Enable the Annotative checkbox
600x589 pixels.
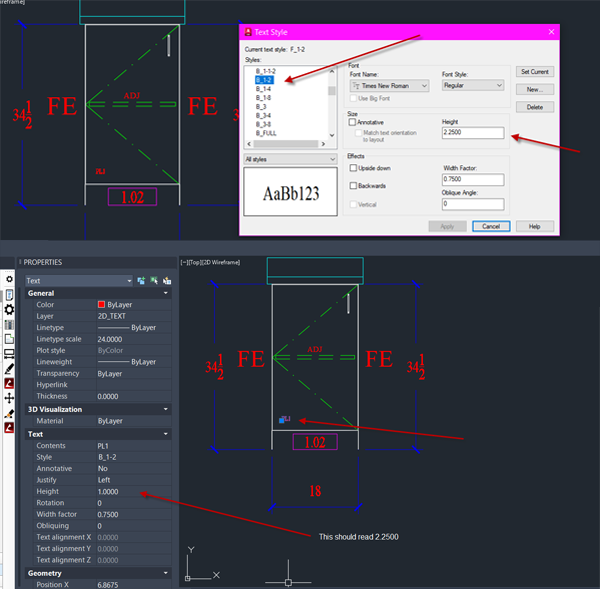click(x=353, y=123)
